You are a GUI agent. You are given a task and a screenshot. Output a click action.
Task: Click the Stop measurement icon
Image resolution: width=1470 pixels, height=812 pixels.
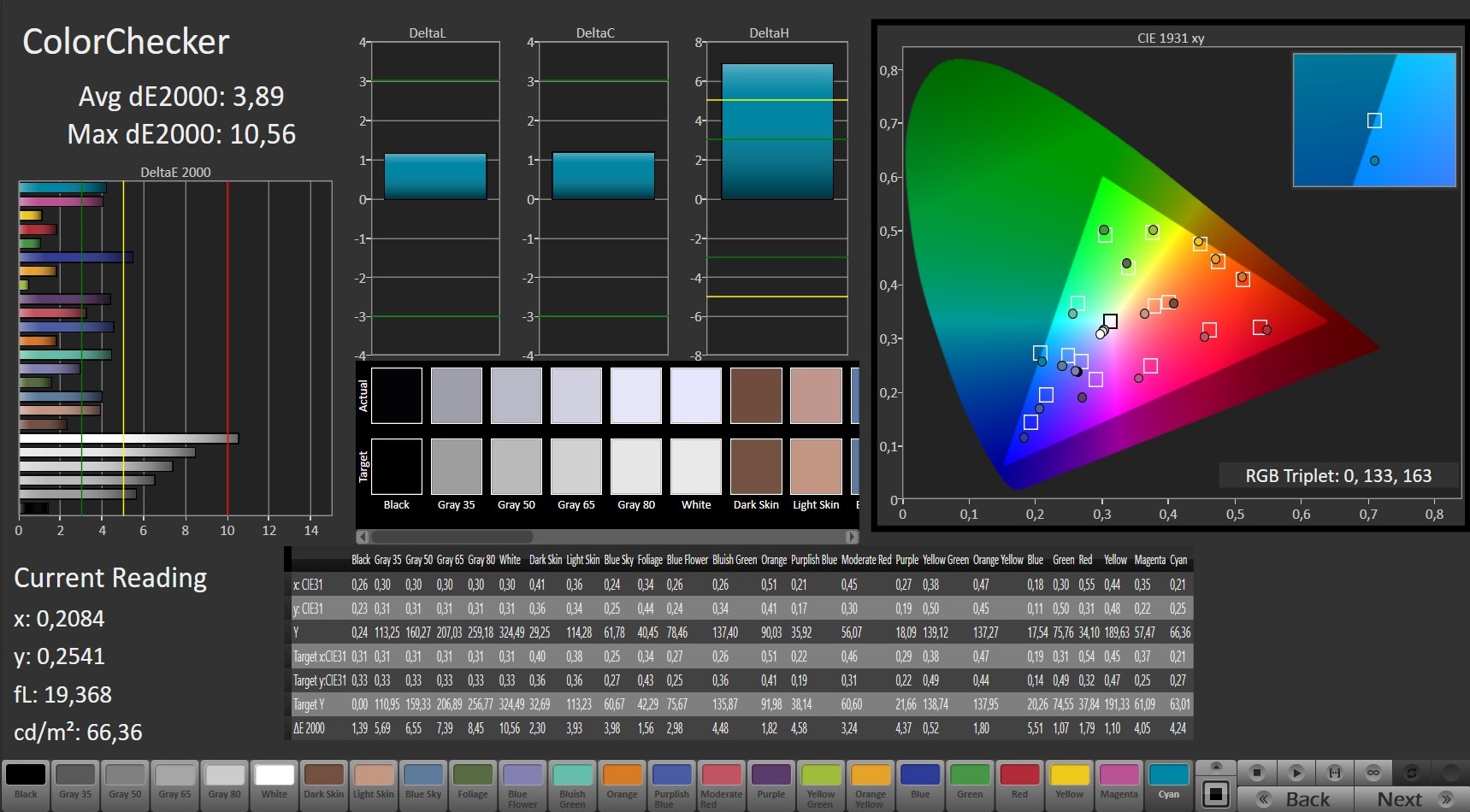click(1256, 773)
